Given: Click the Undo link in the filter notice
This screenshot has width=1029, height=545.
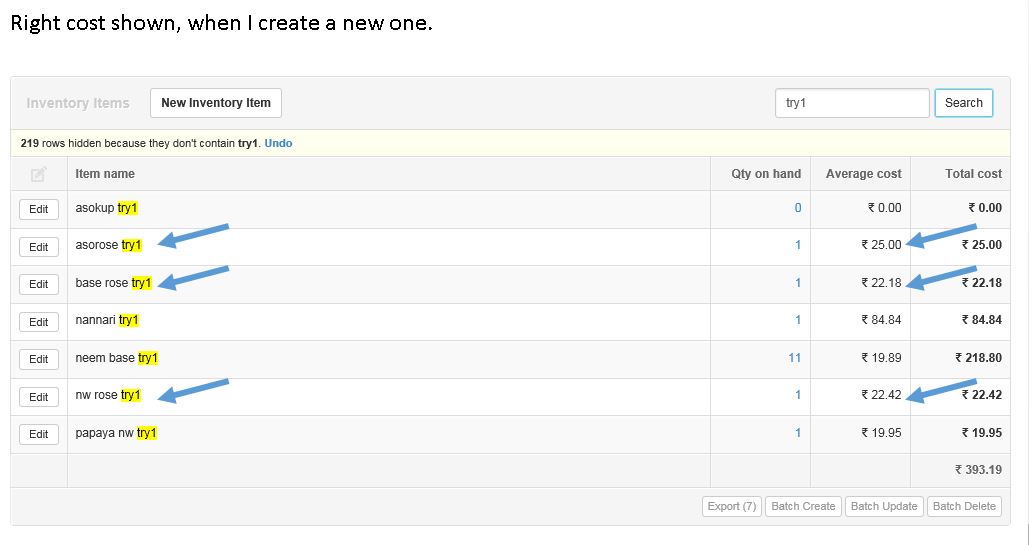Looking at the screenshot, I should pos(278,143).
